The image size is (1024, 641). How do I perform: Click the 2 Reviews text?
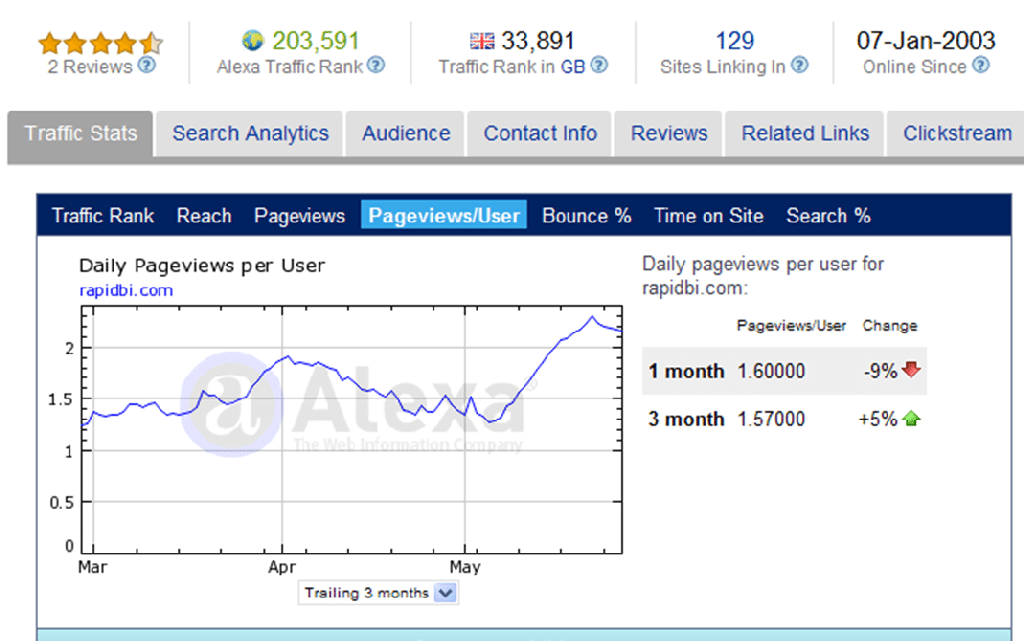(x=89, y=67)
